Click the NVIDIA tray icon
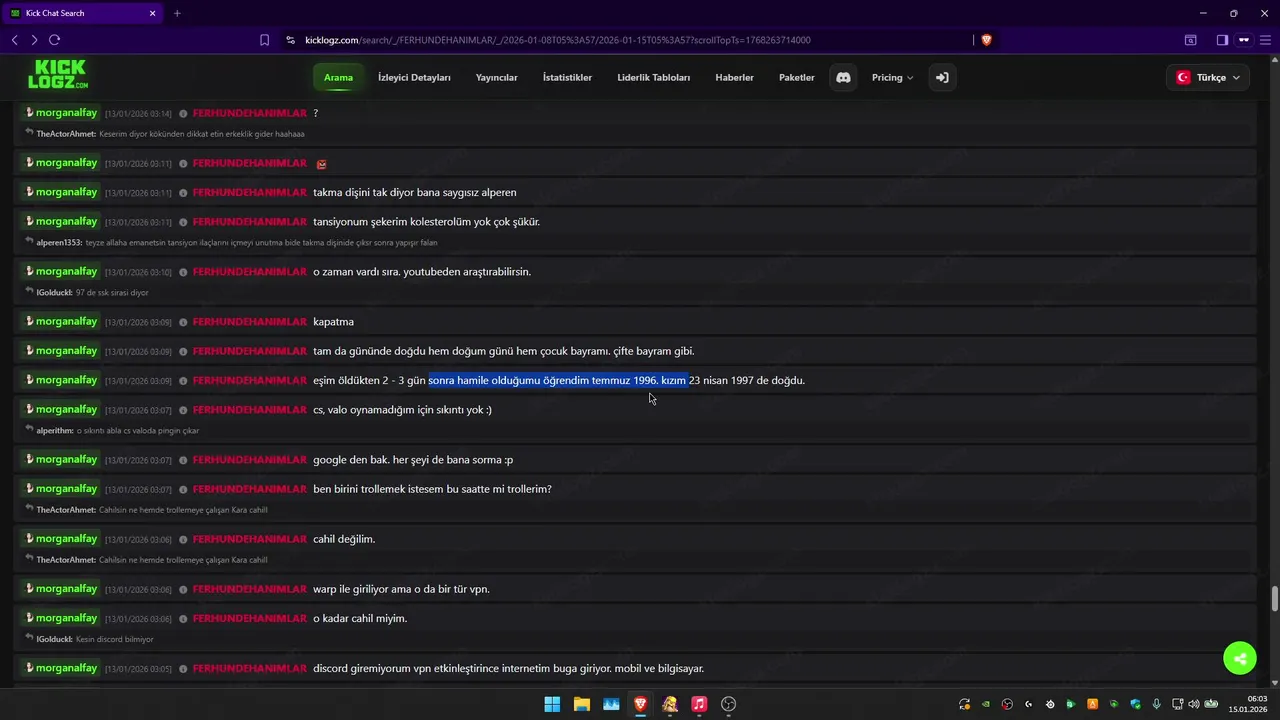Screen dimensions: 1280x720 [x=986, y=704]
